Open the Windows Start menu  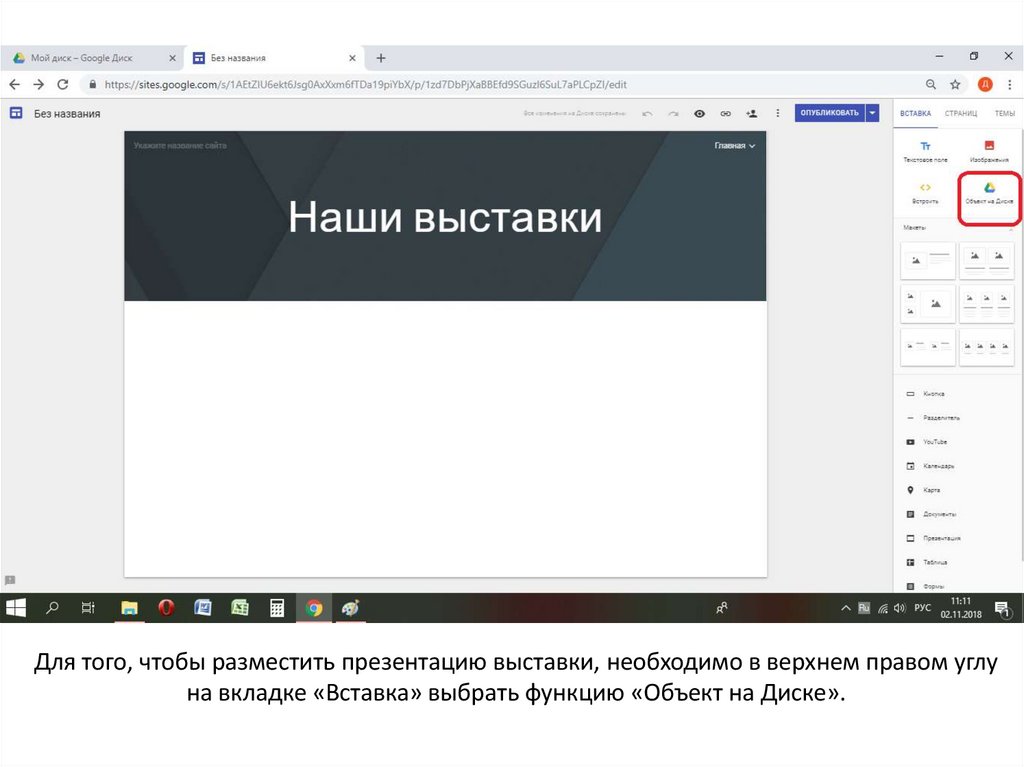(16, 608)
